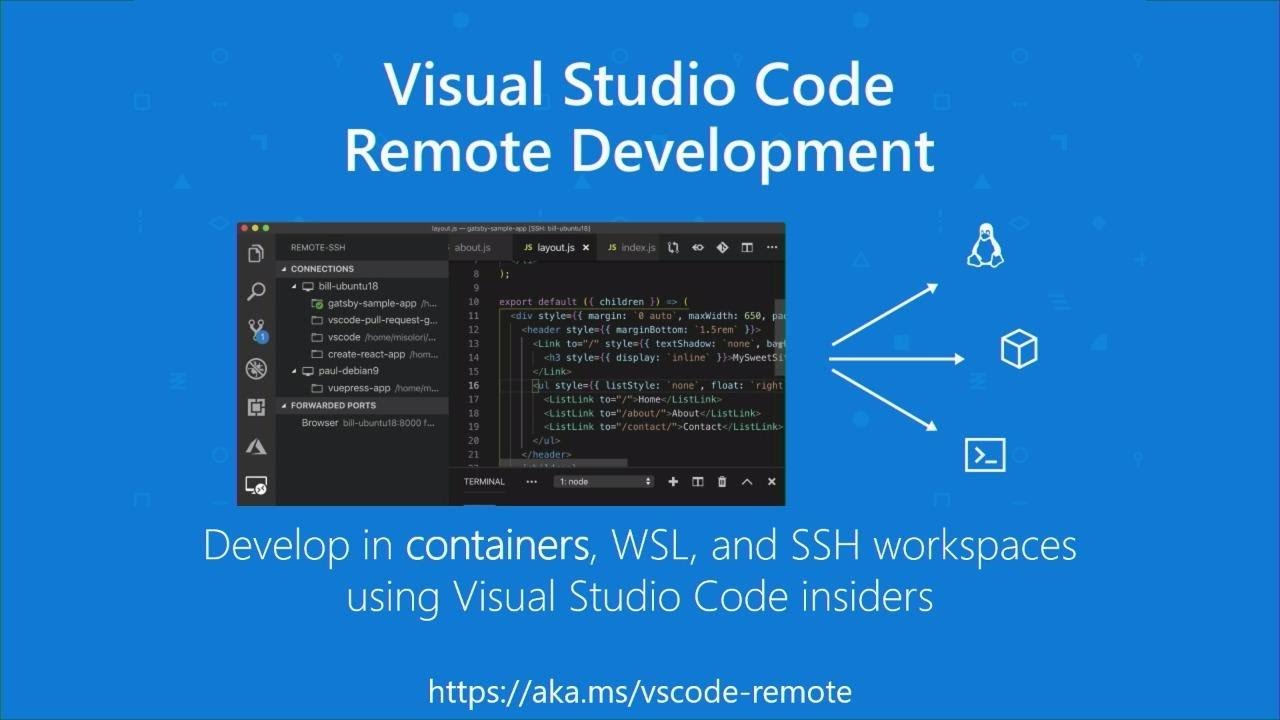1280x720 pixels.
Task: Open the editor More Actions ellipsis menu
Action: click(772, 247)
